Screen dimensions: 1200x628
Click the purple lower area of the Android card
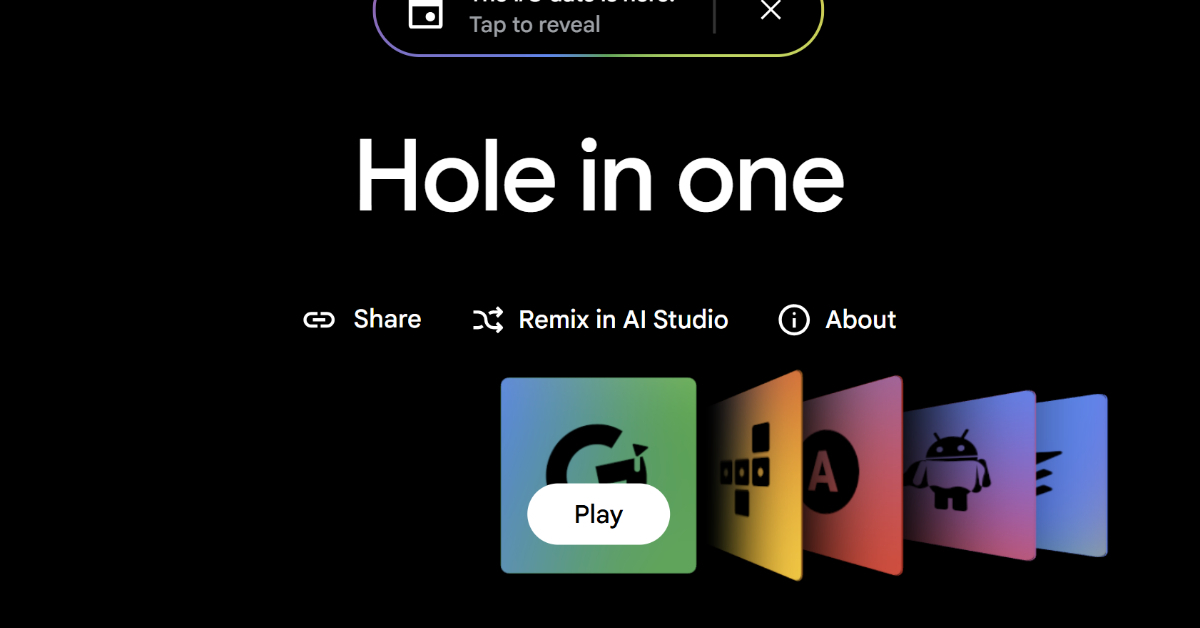970,540
